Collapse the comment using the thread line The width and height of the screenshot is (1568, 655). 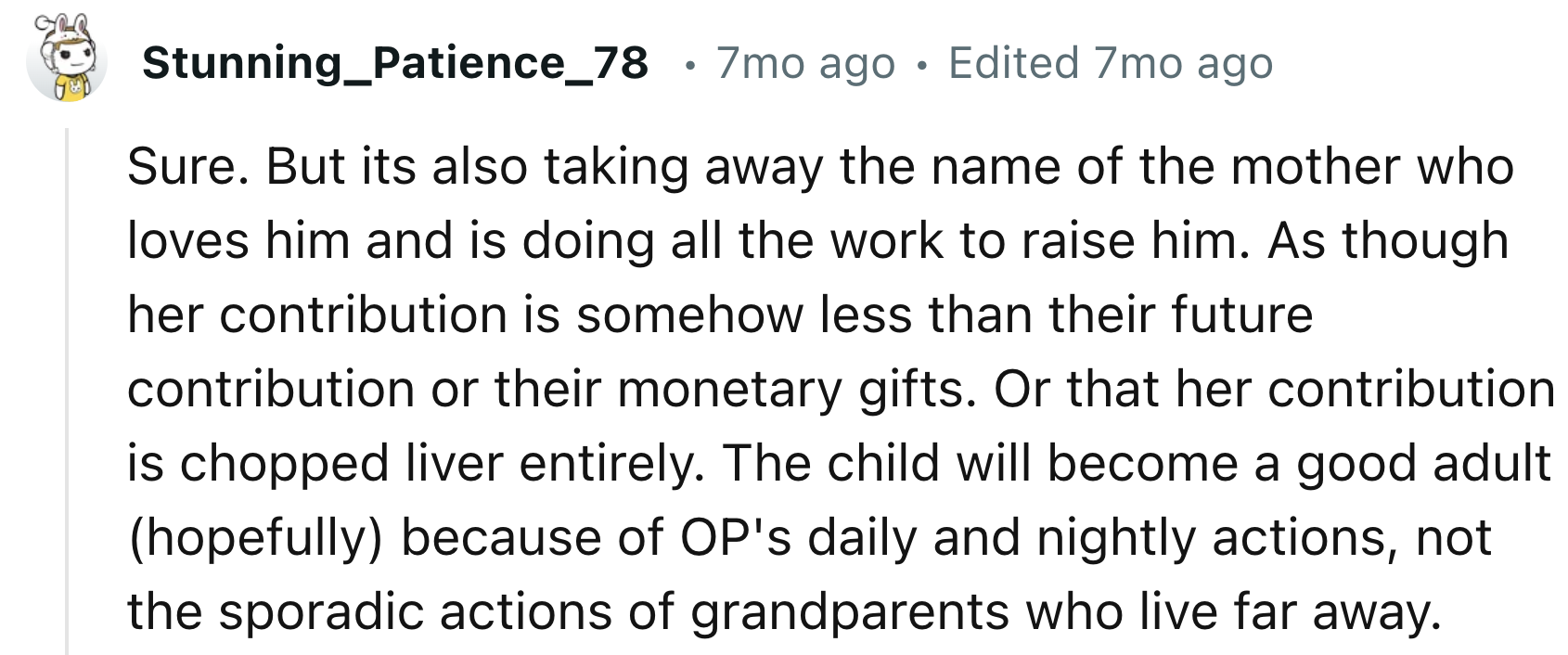(67, 390)
